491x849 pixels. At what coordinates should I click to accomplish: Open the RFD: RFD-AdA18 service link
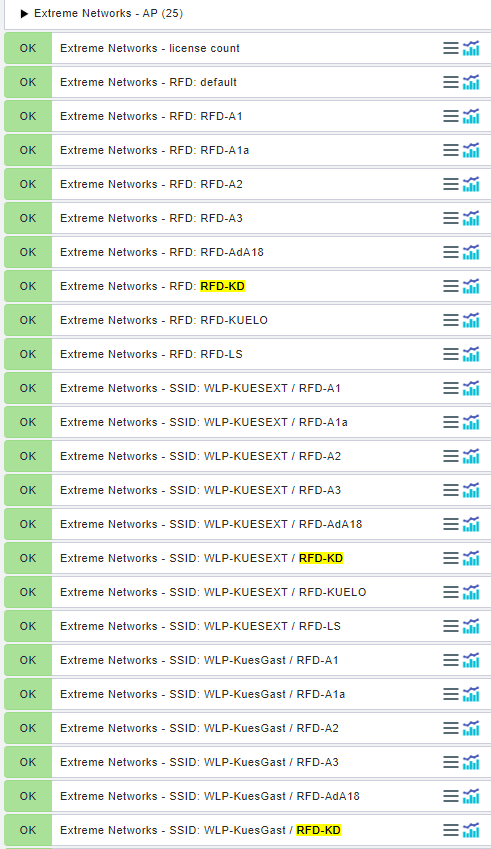pyautogui.click(x=162, y=252)
